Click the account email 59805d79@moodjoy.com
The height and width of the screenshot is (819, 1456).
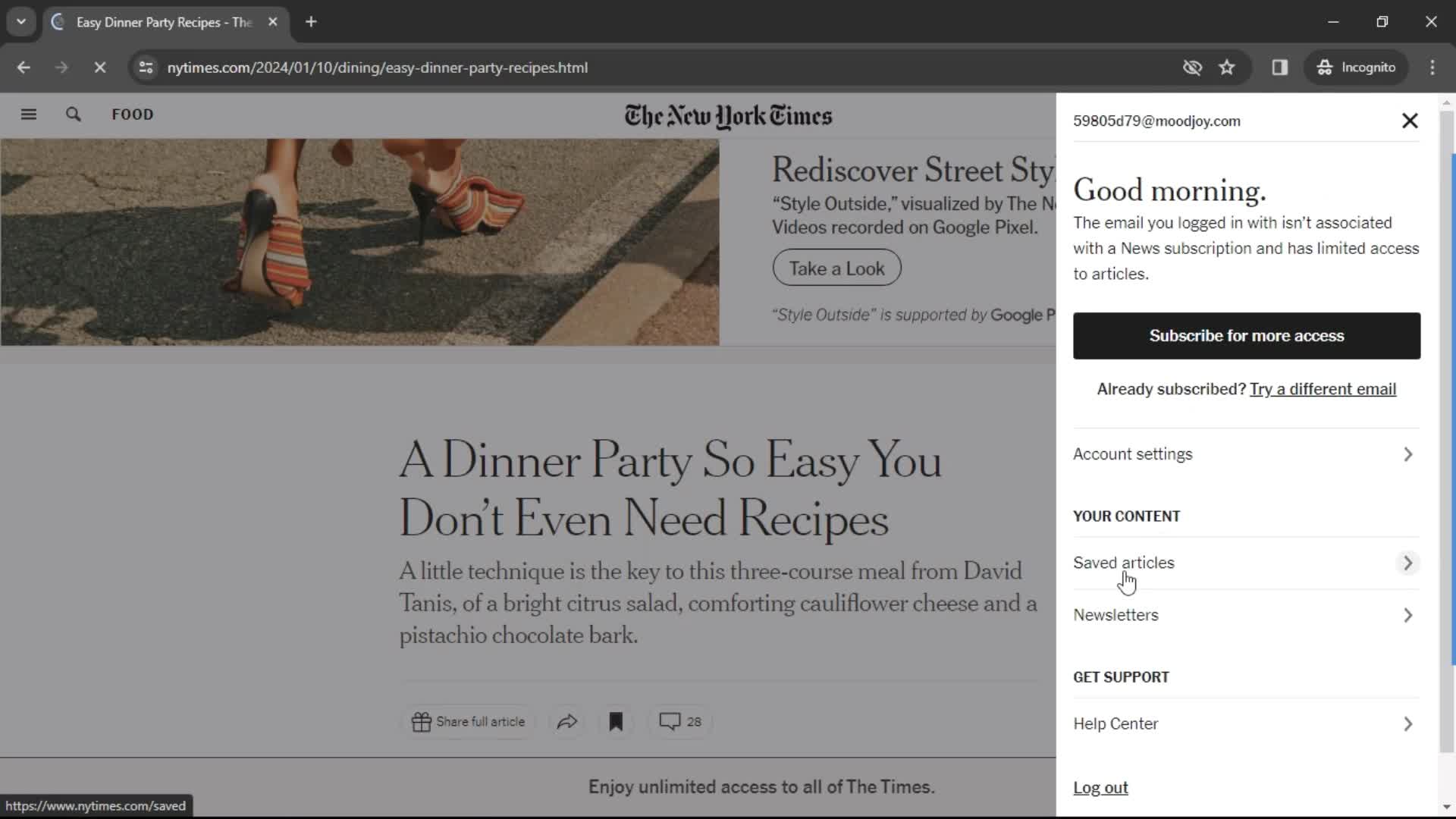pos(1156,121)
